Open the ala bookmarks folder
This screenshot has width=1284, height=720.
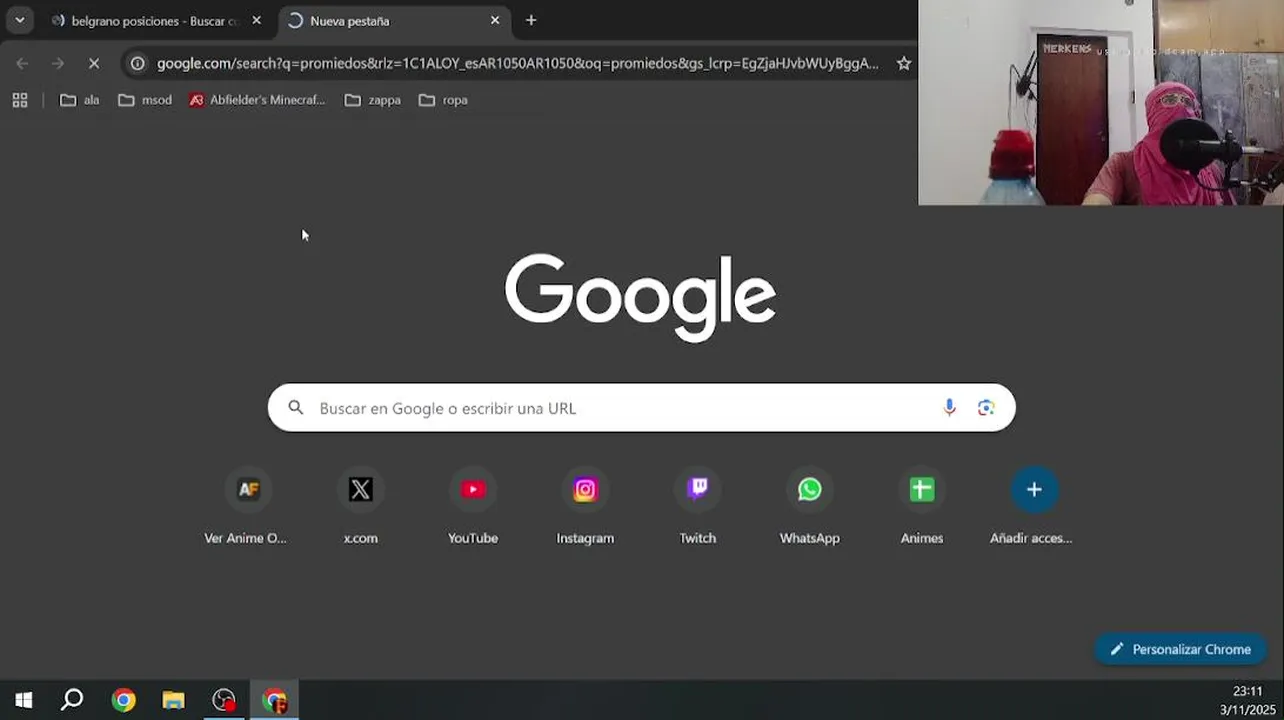coord(80,100)
